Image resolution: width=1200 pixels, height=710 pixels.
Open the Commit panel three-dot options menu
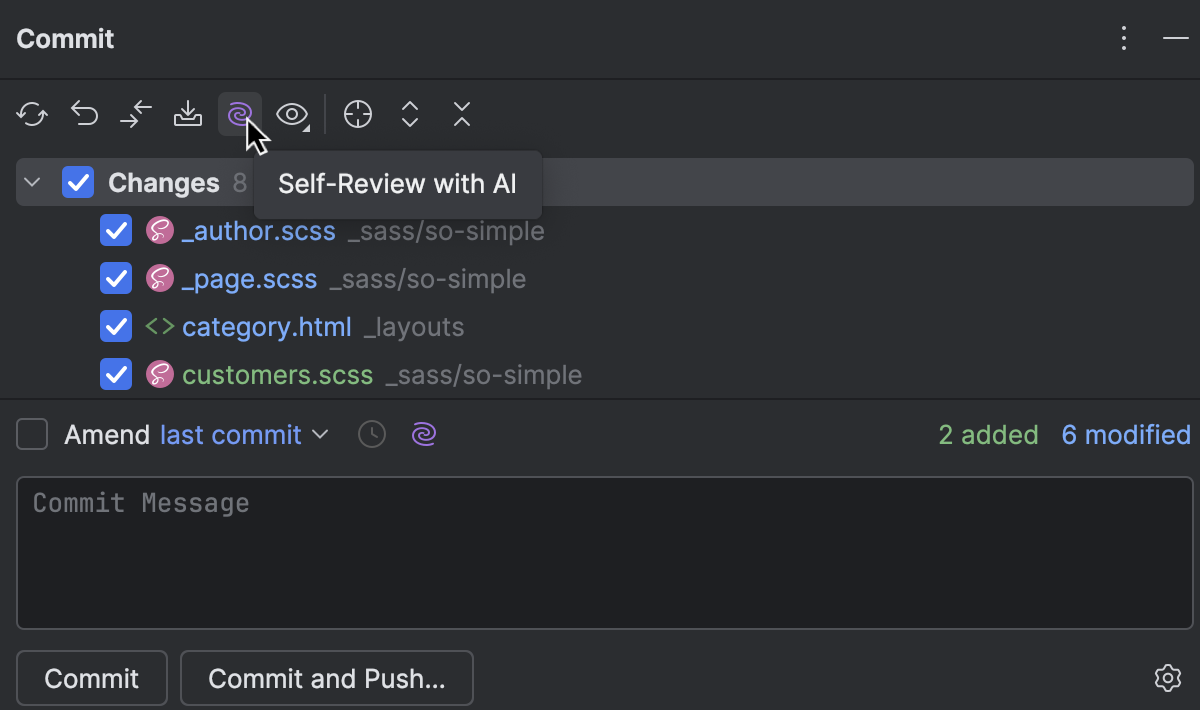pyautogui.click(x=1125, y=39)
